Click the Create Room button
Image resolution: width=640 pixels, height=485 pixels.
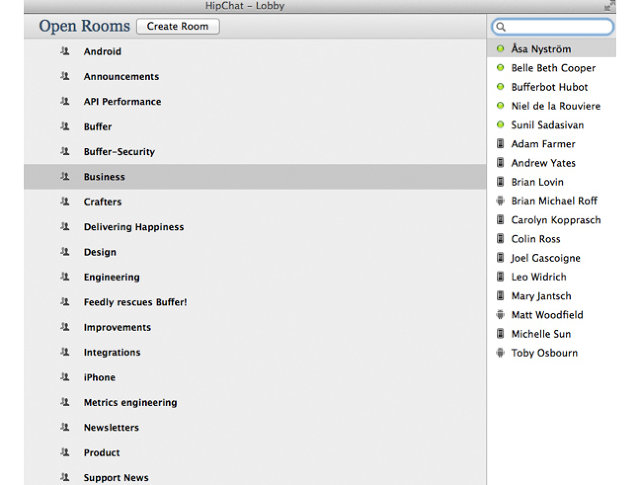[x=178, y=27]
